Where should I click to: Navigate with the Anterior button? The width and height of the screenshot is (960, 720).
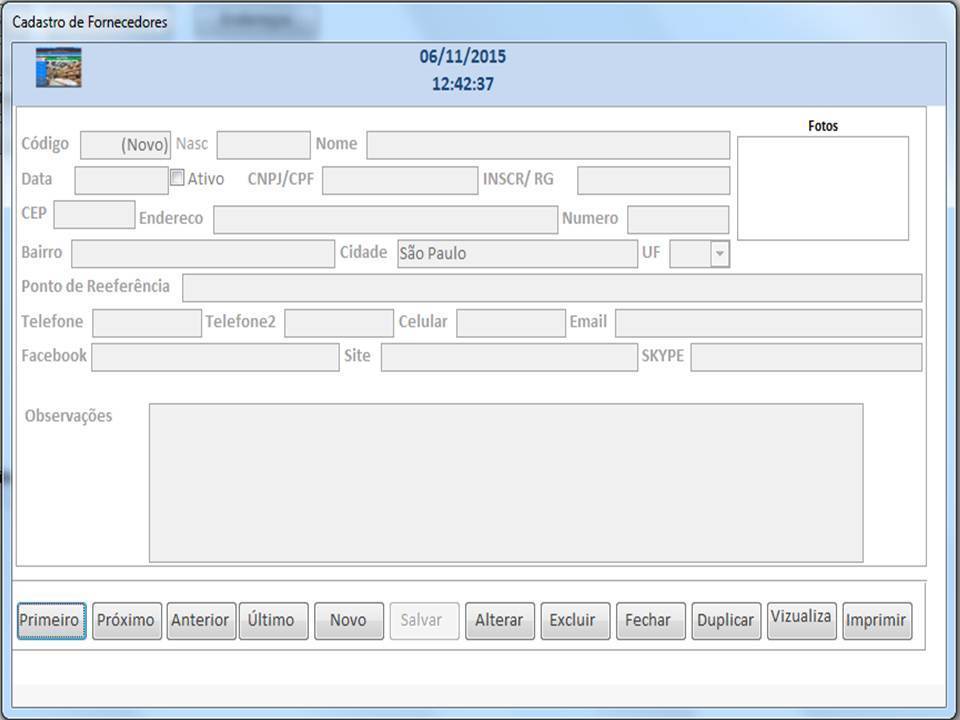coord(200,620)
